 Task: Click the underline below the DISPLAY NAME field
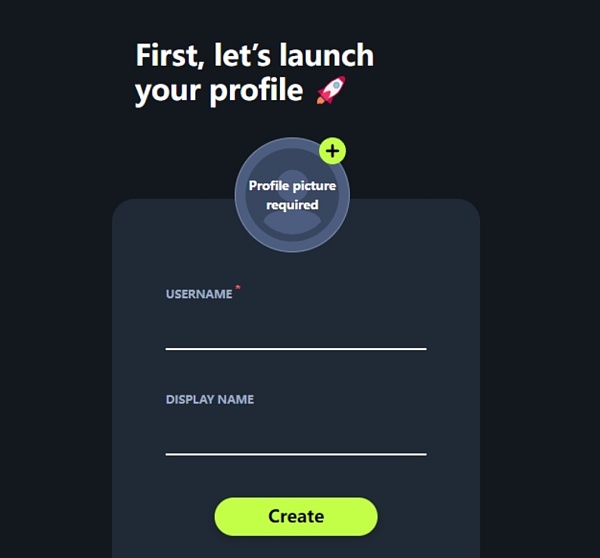click(x=296, y=454)
